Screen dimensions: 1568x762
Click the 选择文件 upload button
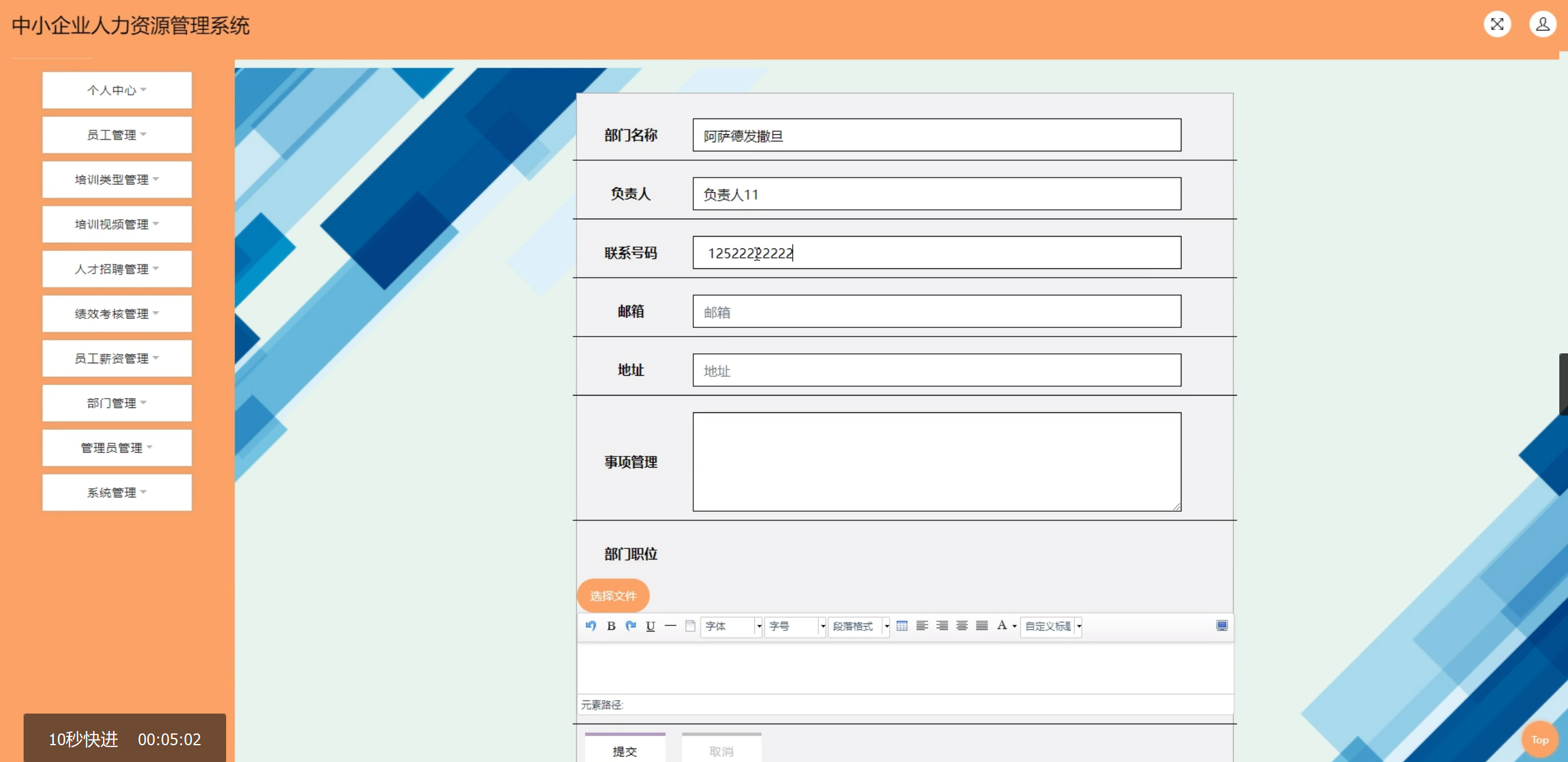[x=613, y=596]
